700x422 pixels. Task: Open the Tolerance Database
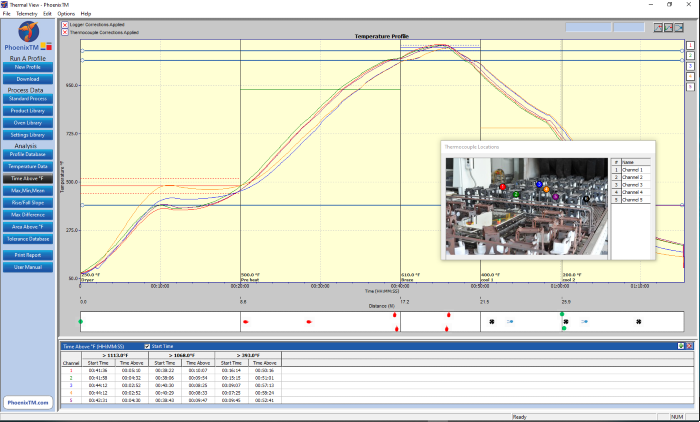click(28, 239)
